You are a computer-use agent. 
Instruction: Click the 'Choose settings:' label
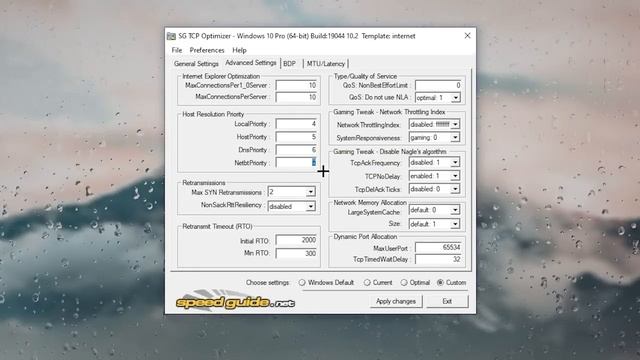pyautogui.click(x=267, y=282)
